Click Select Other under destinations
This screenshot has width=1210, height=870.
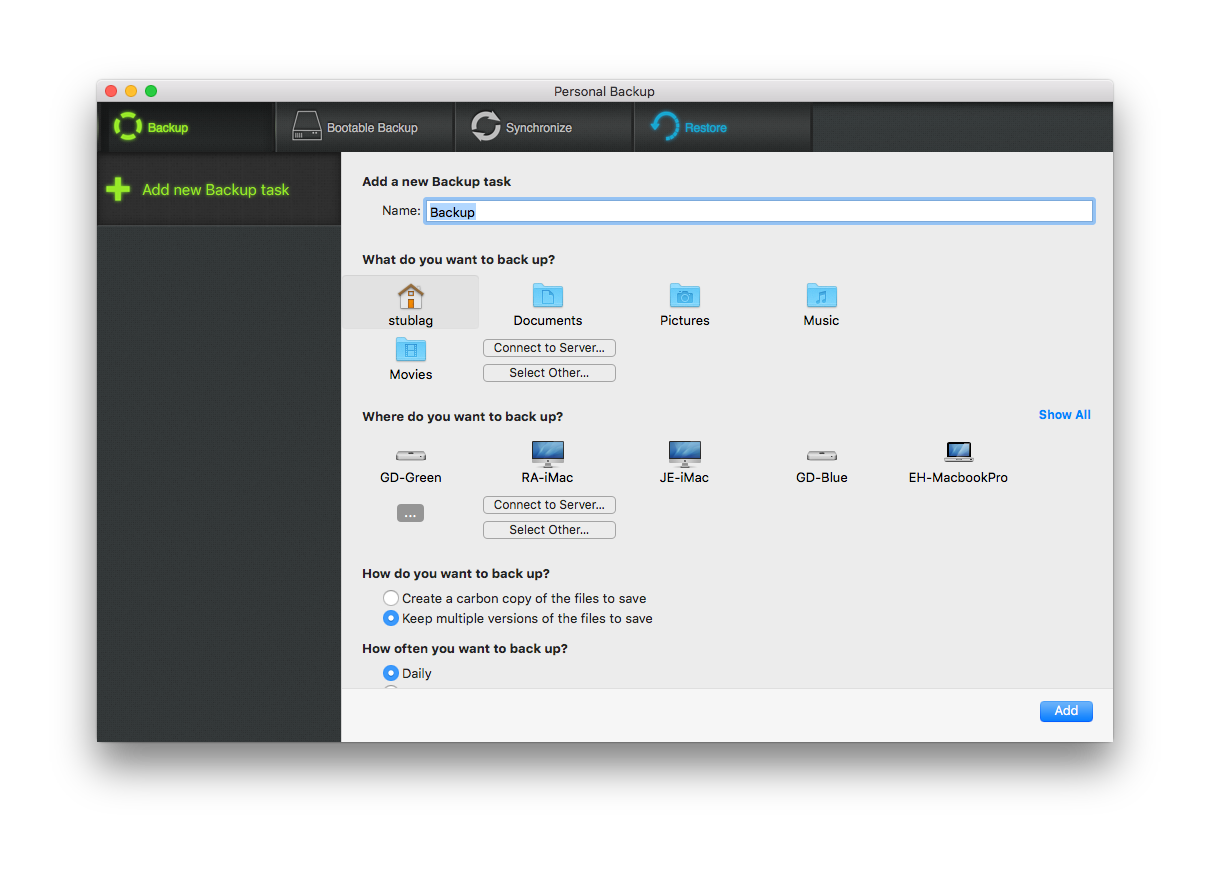(549, 530)
